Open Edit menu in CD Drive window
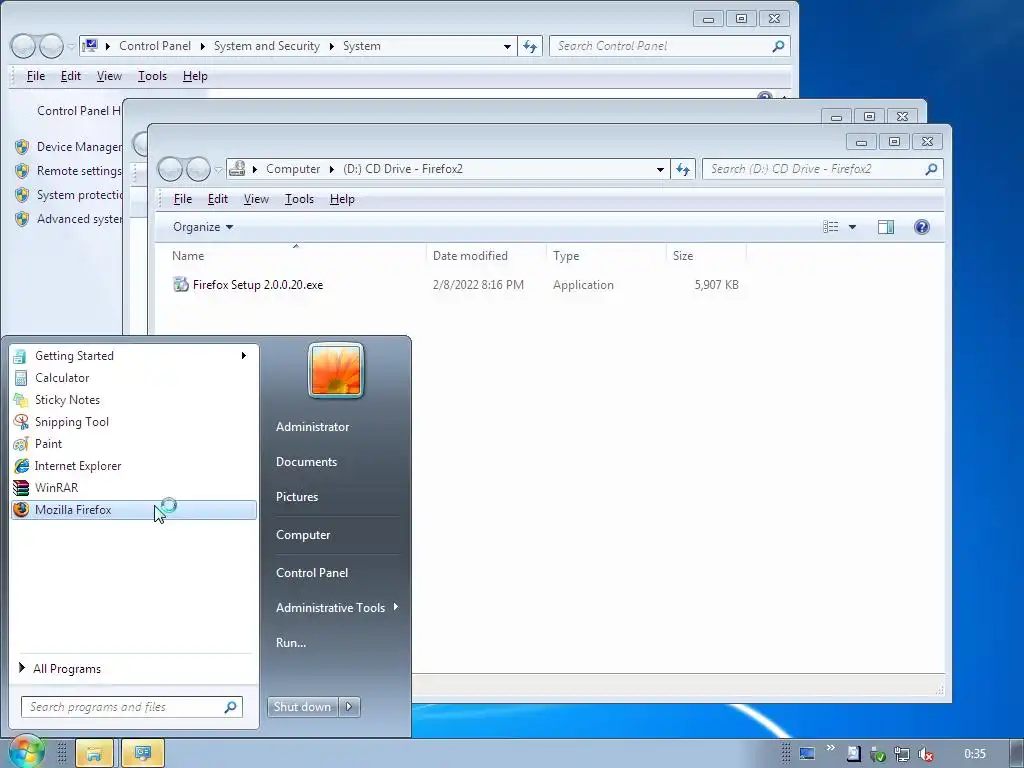This screenshot has height=768, width=1024. coord(217,199)
